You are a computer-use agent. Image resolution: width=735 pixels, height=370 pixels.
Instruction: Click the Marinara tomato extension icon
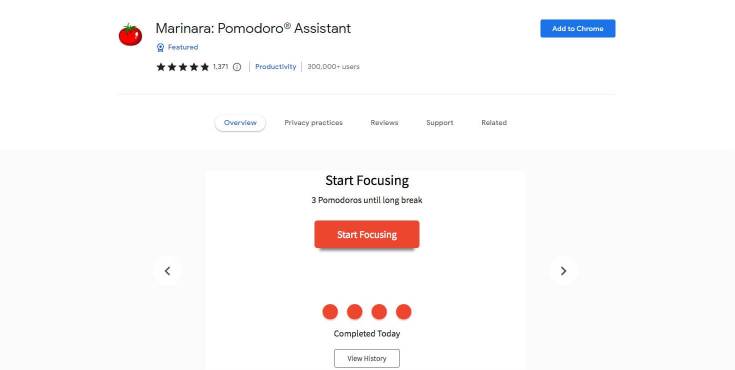click(130, 34)
